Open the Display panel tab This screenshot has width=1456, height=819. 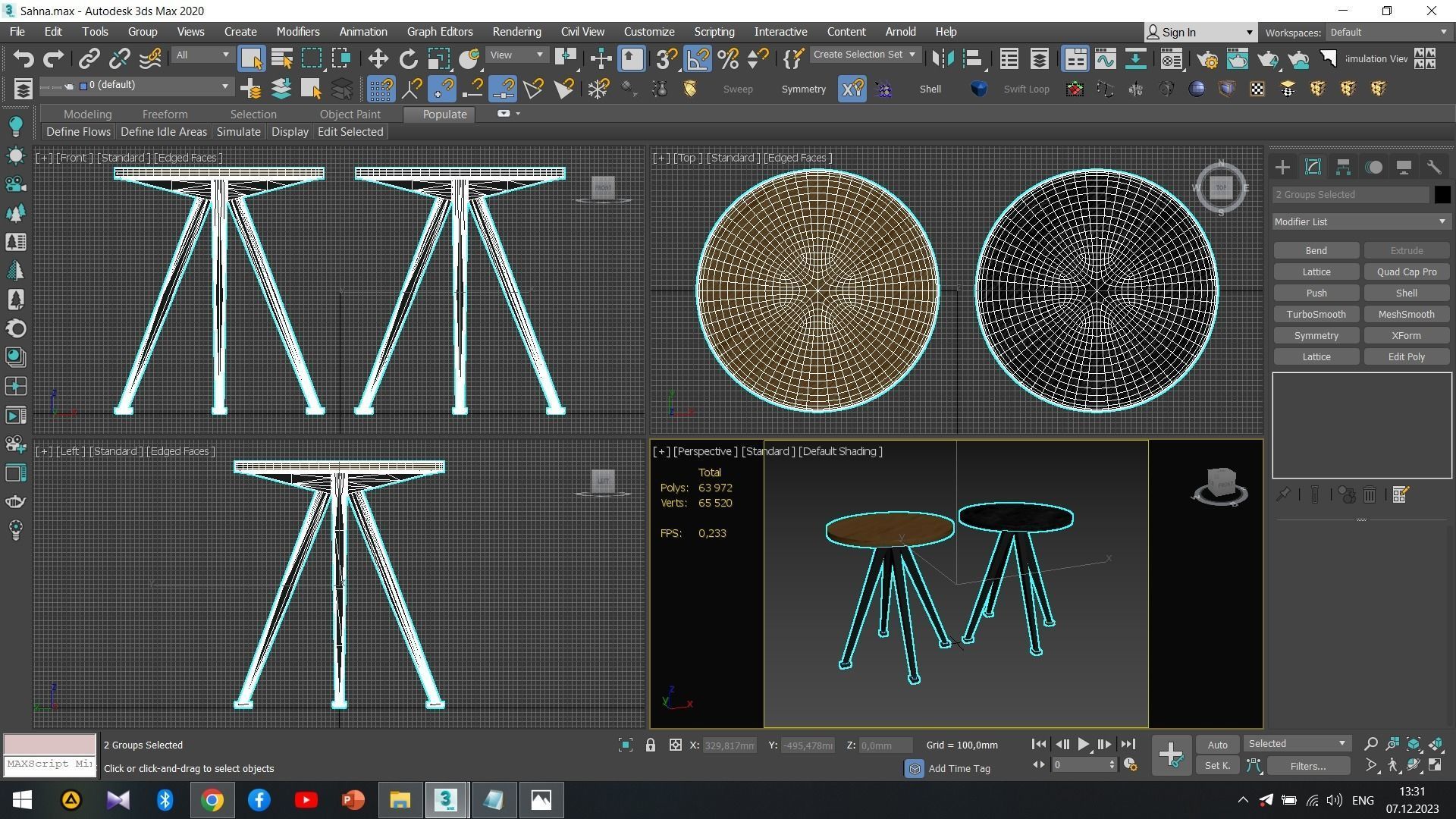tap(1404, 168)
